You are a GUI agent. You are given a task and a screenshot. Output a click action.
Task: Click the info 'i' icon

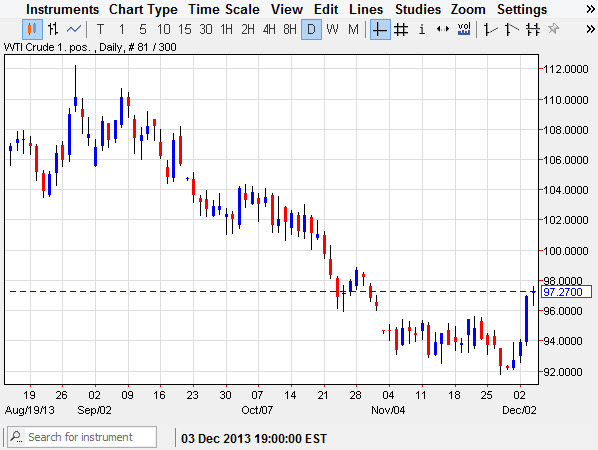[x=421, y=29]
